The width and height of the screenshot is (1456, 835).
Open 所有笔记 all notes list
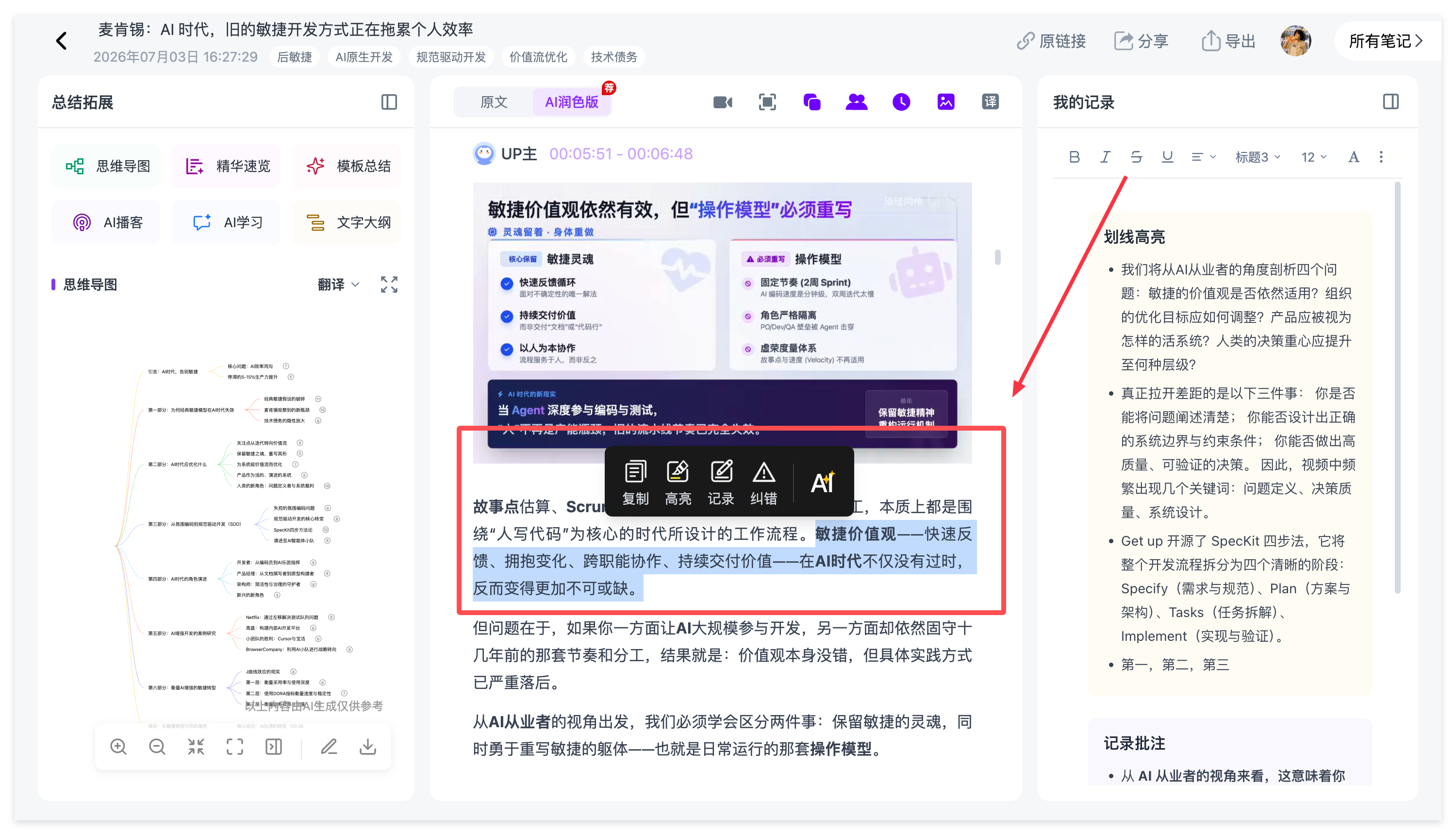point(1386,41)
